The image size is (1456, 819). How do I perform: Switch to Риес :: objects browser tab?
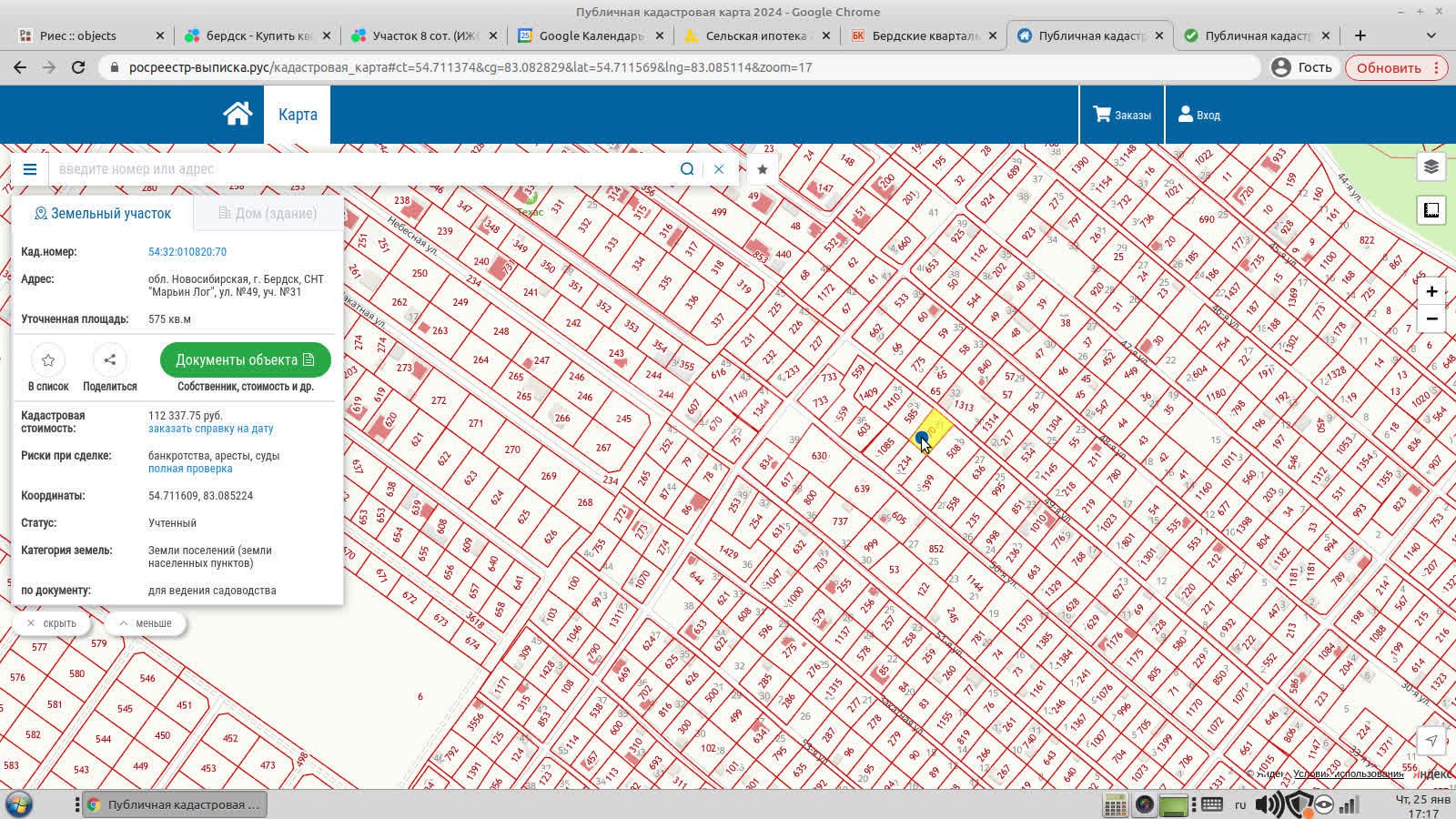91,35
